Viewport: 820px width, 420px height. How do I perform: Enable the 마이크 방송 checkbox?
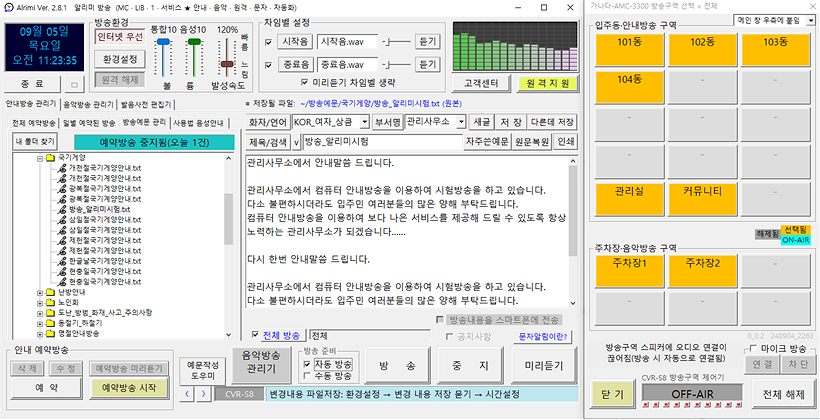(753, 349)
